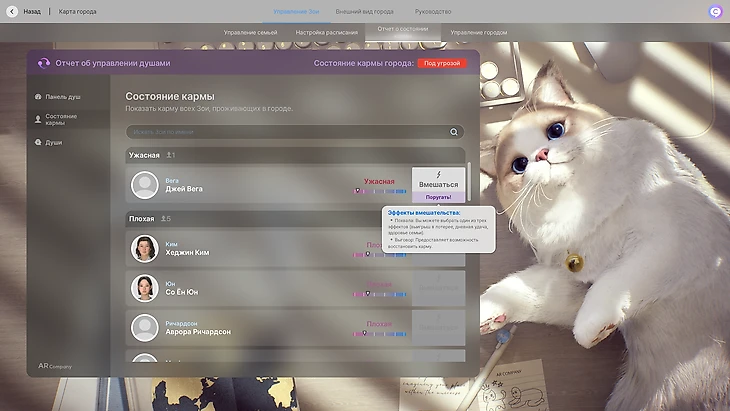
Task: Collapse the Плохая karma group
Action: tap(142, 218)
